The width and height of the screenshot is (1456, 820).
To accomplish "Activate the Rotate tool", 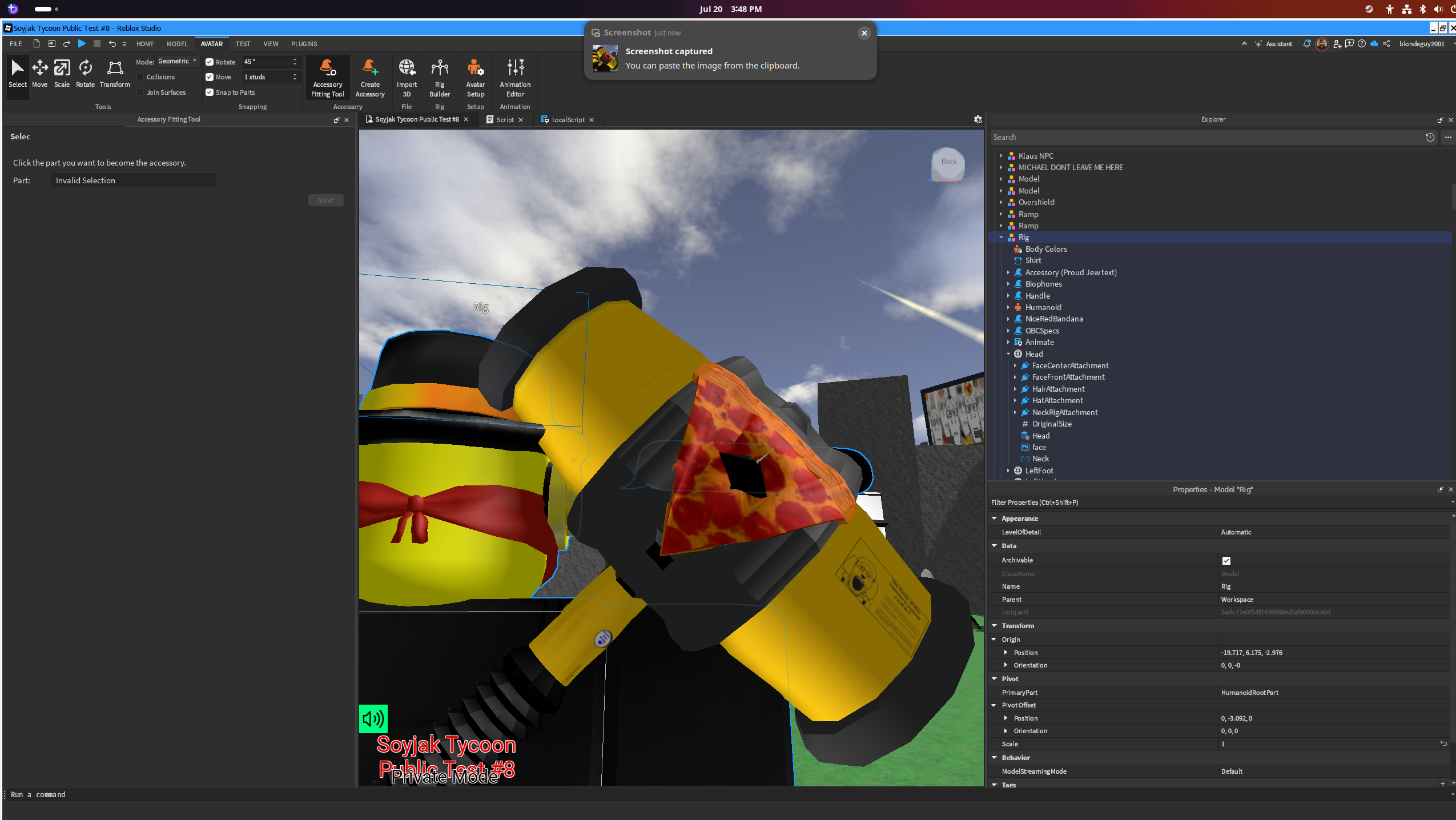I will [85, 74].
